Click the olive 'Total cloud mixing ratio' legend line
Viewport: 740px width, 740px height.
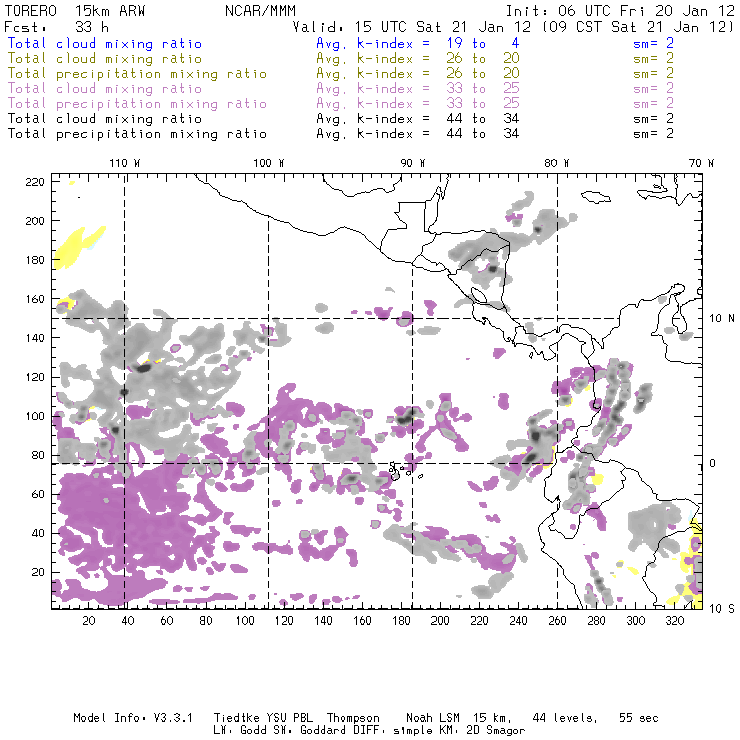[105, 59]
